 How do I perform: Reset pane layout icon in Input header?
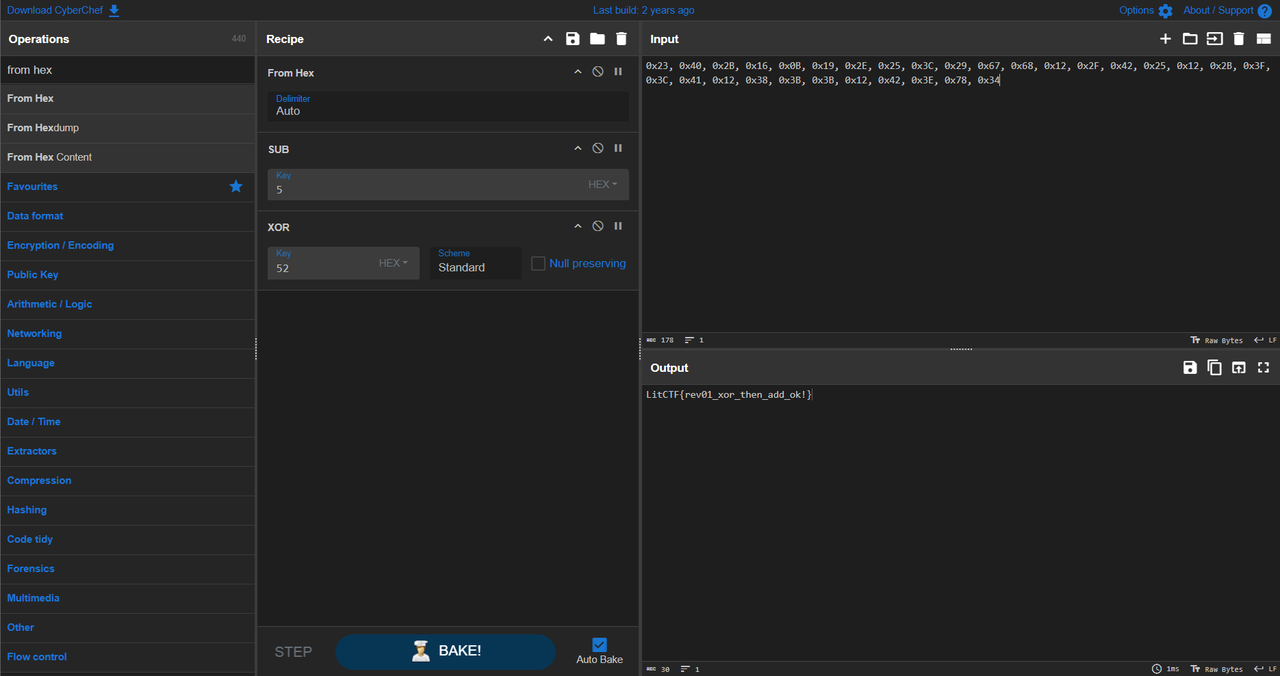point(1263,39)
